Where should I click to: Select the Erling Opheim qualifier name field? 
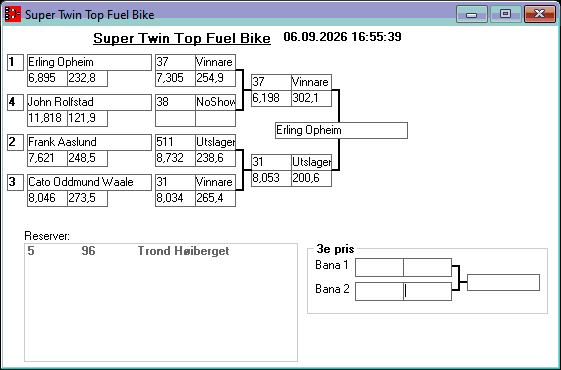tap(89, 62)
